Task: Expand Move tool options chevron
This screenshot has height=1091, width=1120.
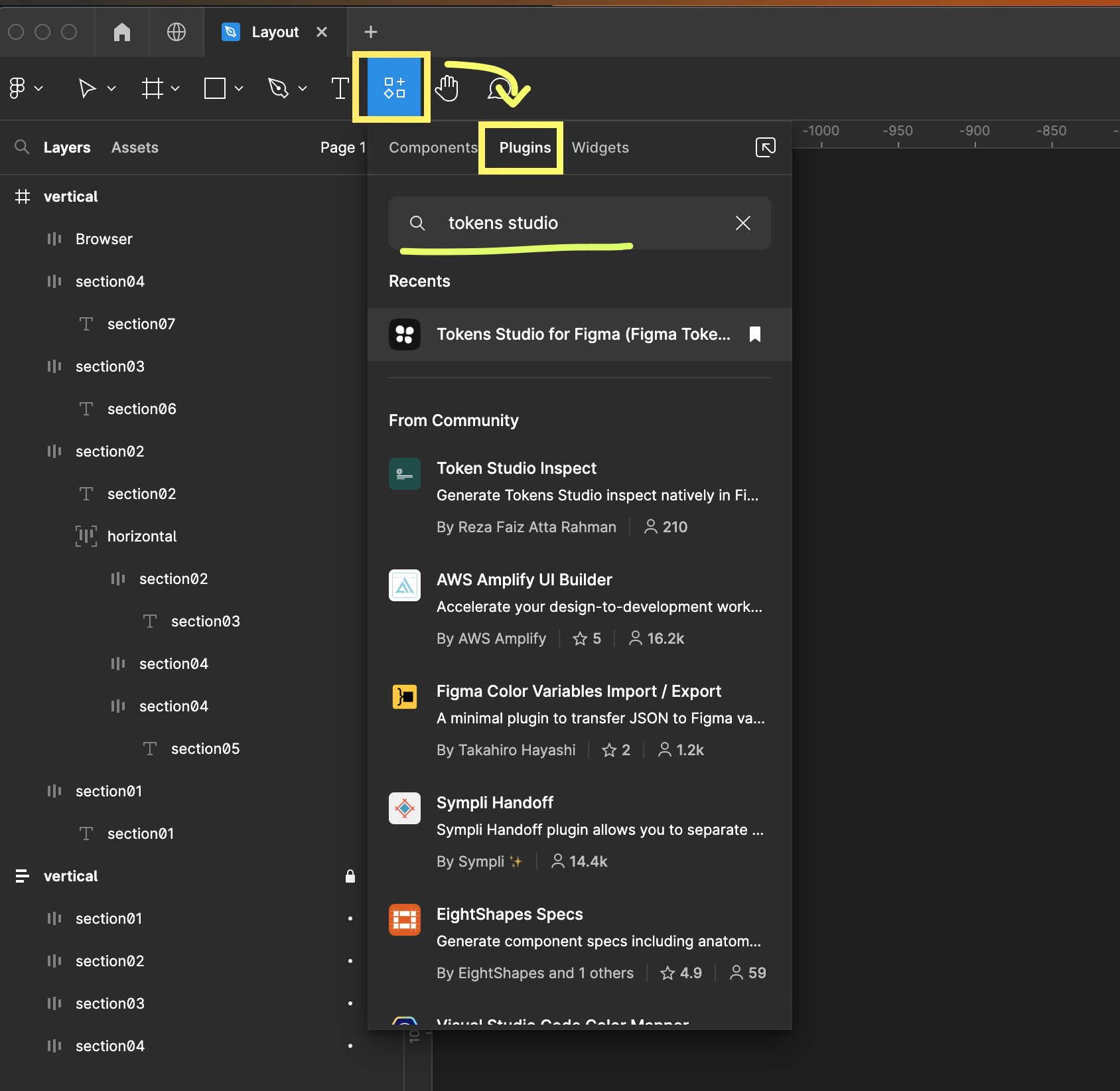Action: 111,88
